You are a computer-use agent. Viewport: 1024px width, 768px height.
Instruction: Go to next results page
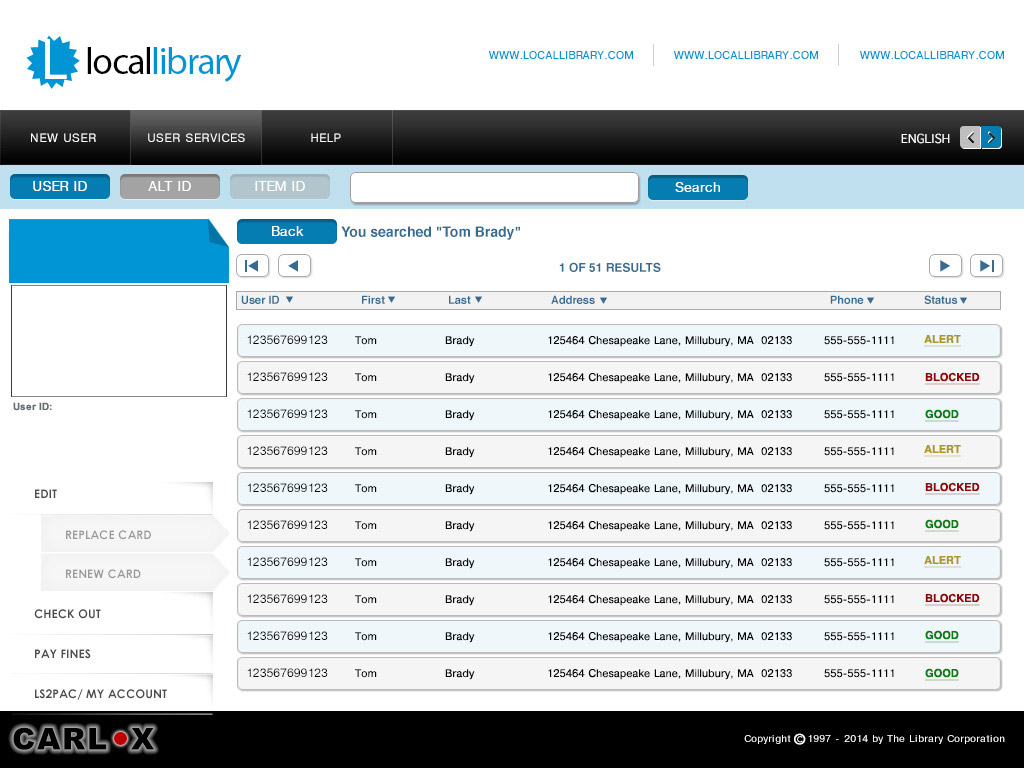945,266
